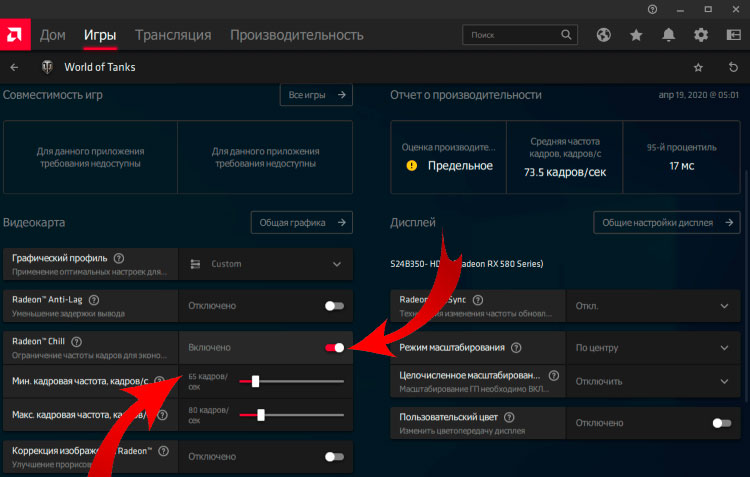This screenshot has width=750, height=477.
Task: Open the notifications bell icon
Action: point(669,35)
